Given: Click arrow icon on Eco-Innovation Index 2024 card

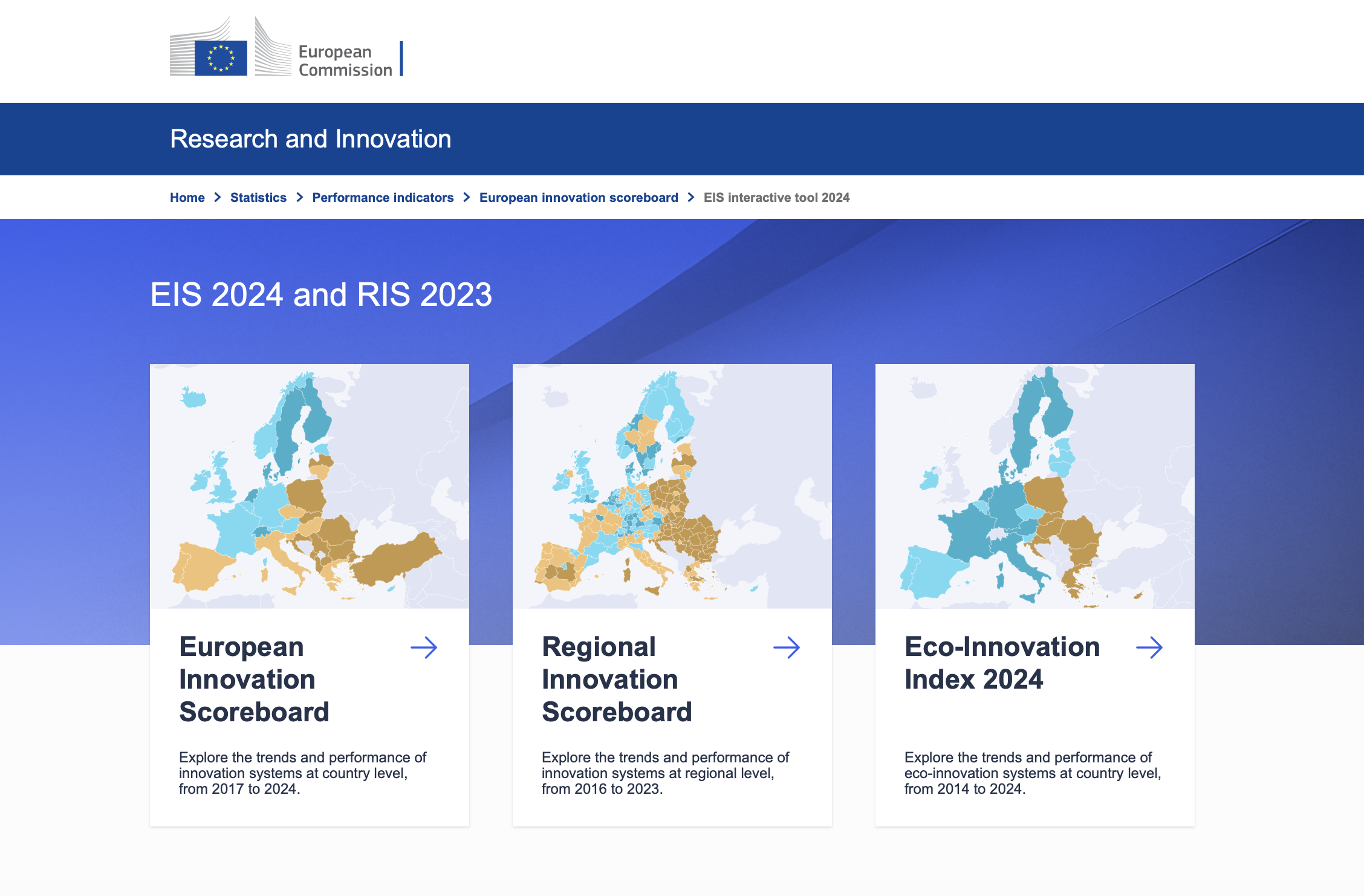Looking at the screenshot, I should coord(1149,648).
